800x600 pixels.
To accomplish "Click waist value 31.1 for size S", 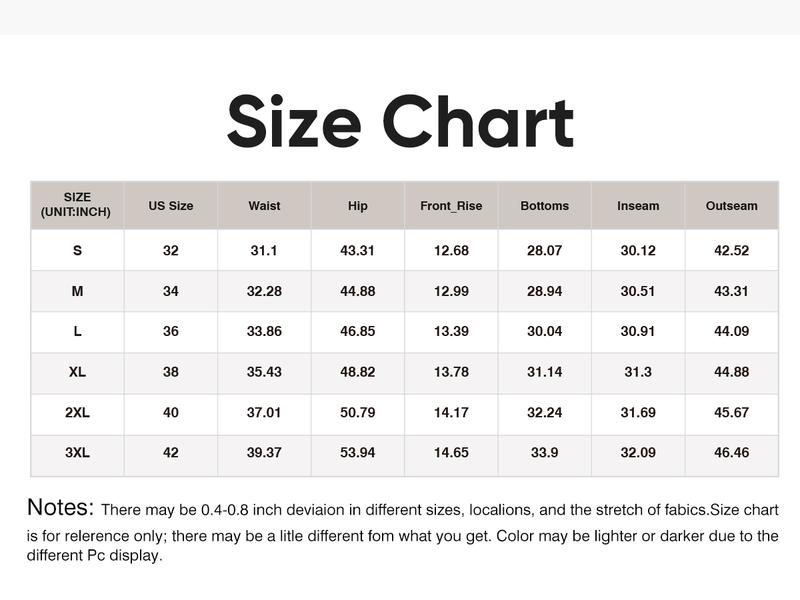I will click(x=264, y=250).
